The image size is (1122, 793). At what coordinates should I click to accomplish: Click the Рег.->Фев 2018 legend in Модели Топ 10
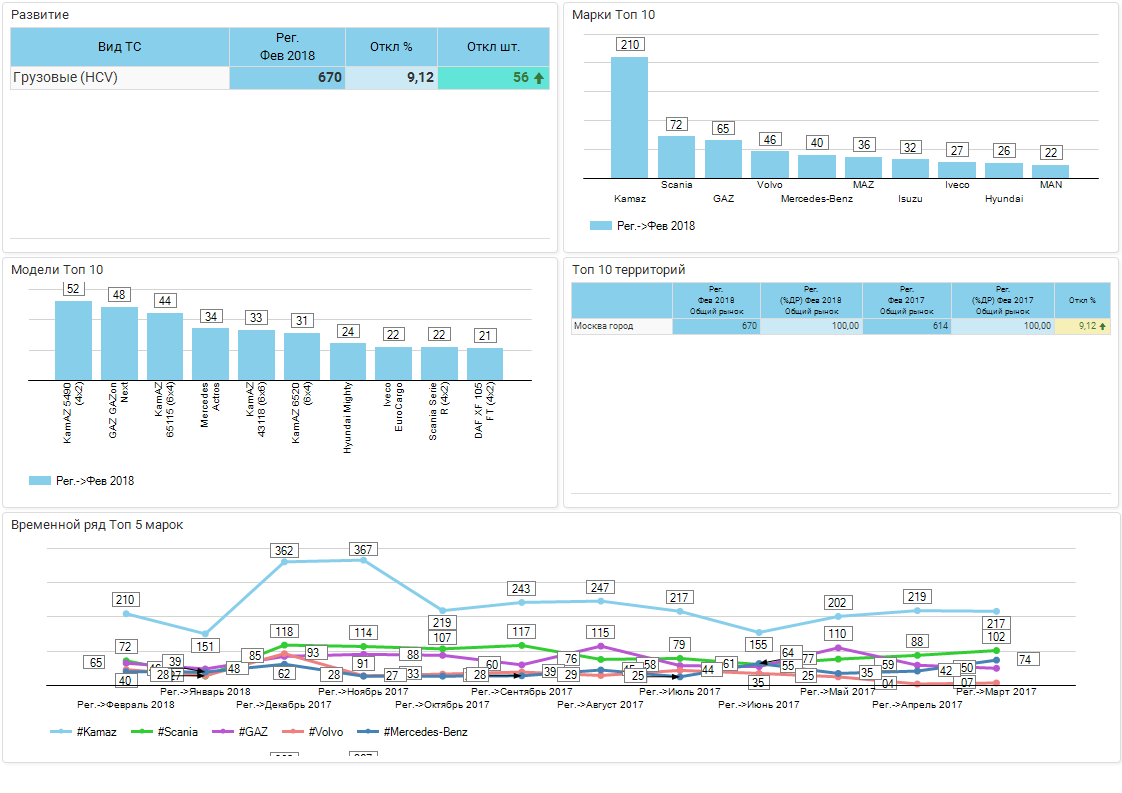82,481
